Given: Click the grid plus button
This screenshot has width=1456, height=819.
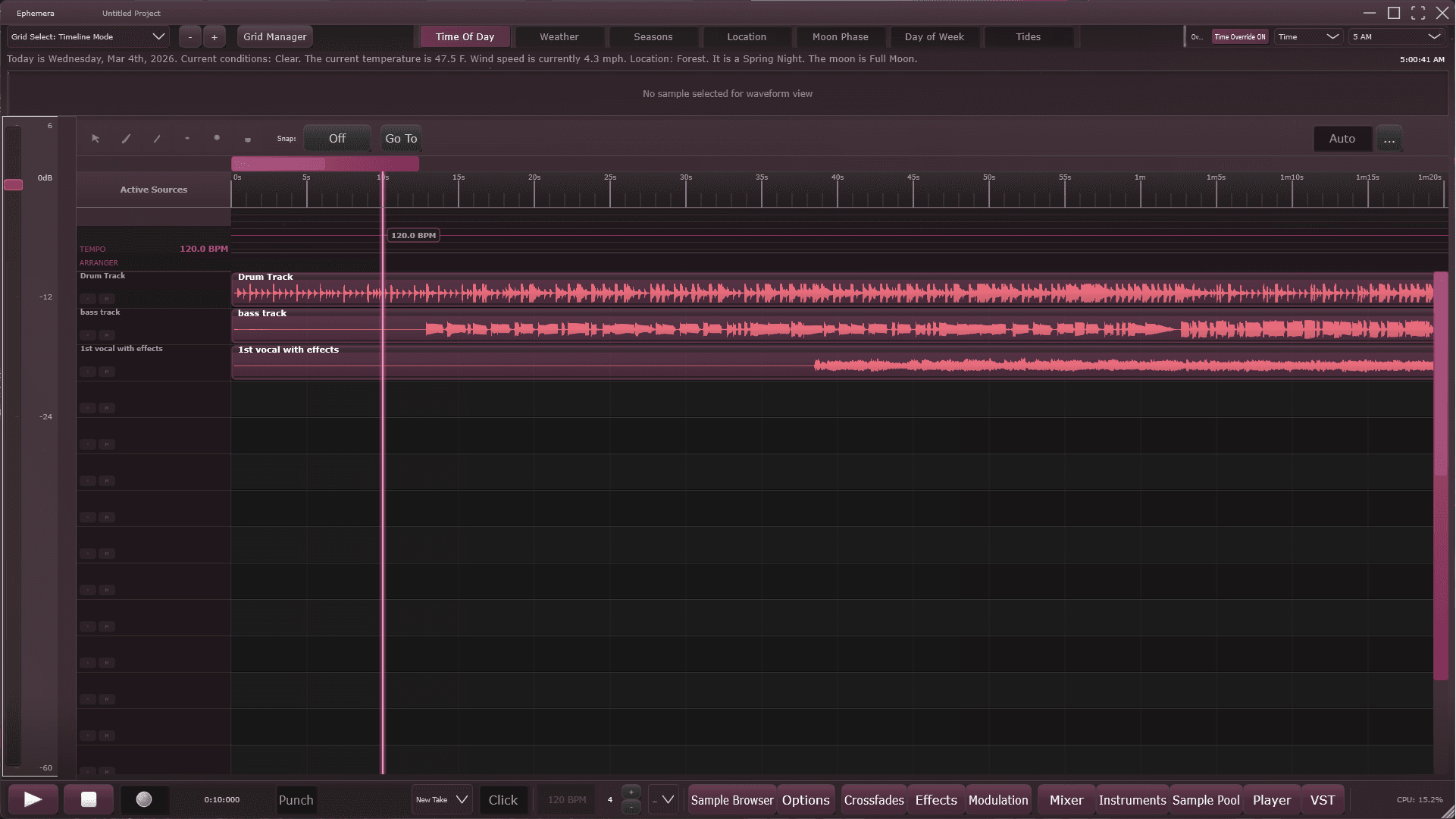Looking at the screenshot, I should pos(214,36).
